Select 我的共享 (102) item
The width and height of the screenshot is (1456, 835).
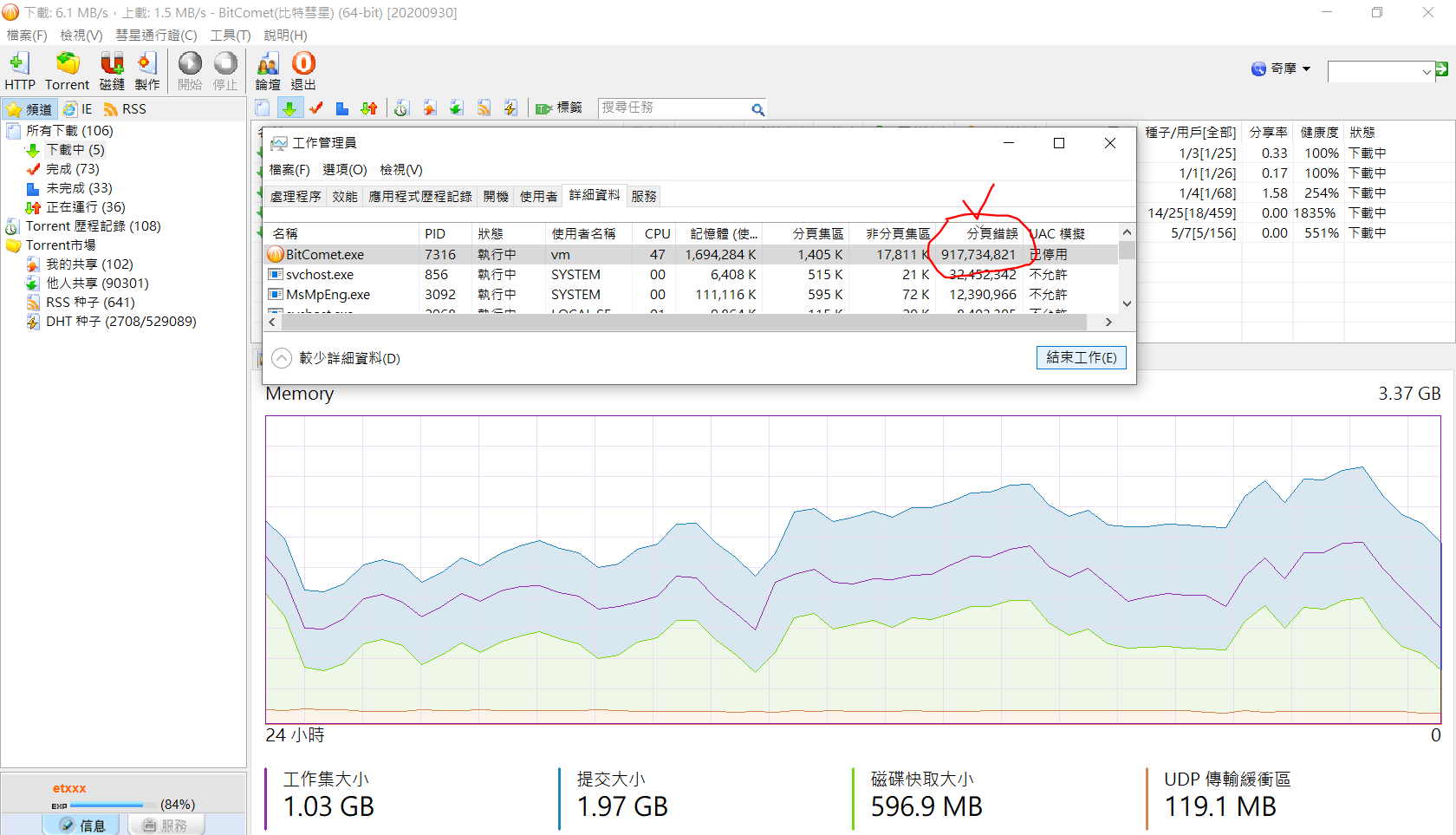tap(89, 264)
